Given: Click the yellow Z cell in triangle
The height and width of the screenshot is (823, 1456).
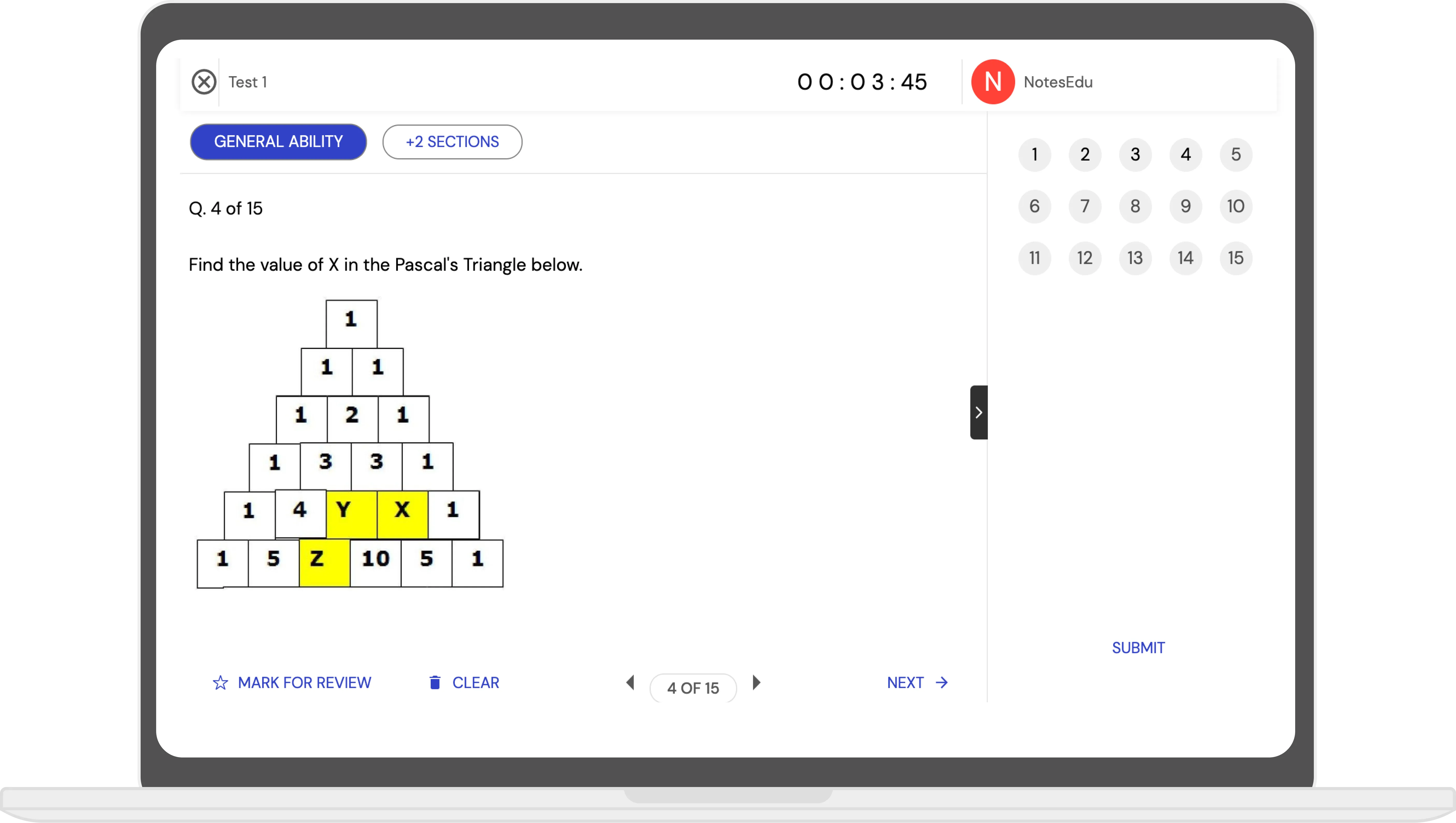Looking at the screenshot, I should [x=325, y=563].
